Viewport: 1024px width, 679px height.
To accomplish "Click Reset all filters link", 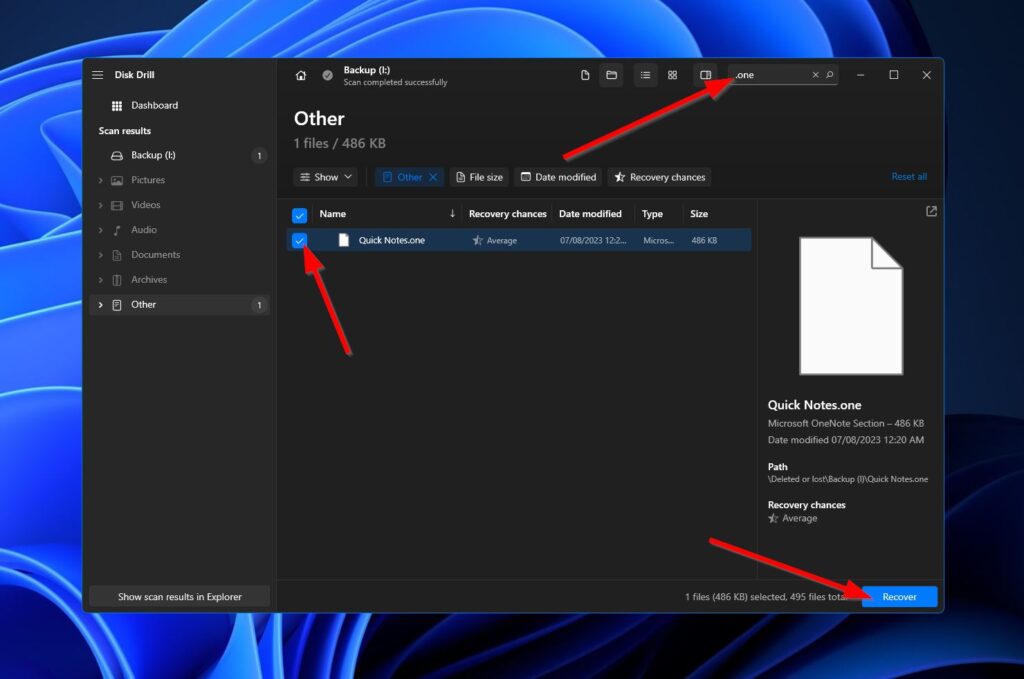I will (908, 177).
